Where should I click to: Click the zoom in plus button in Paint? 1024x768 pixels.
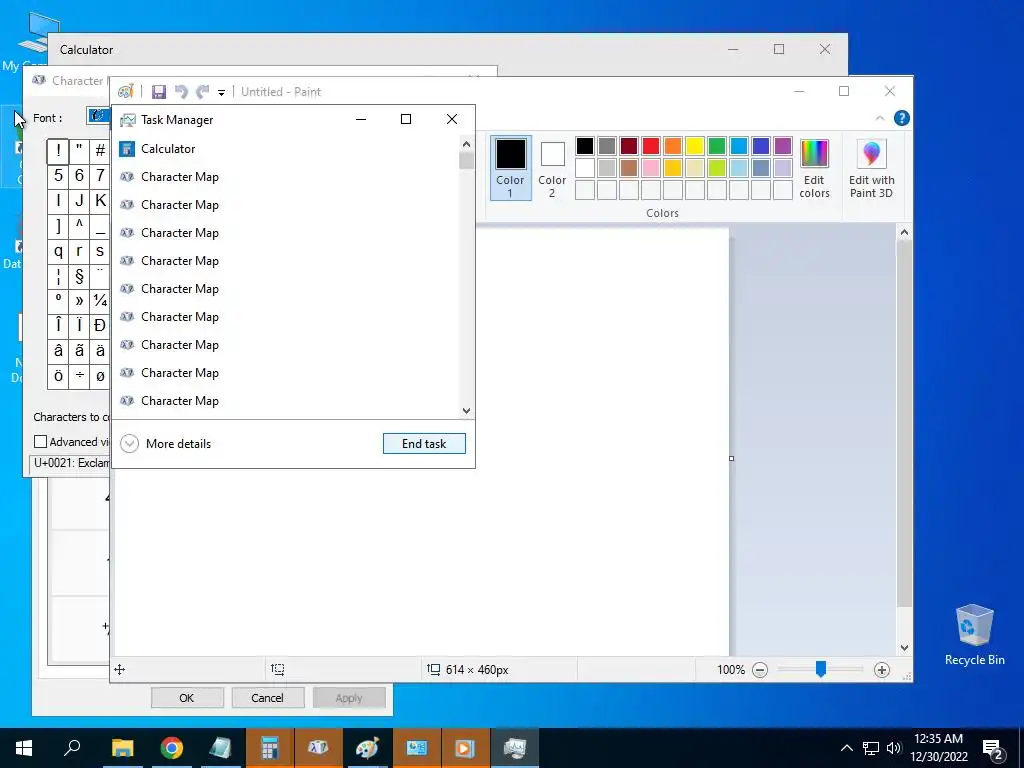pos(882,669)
